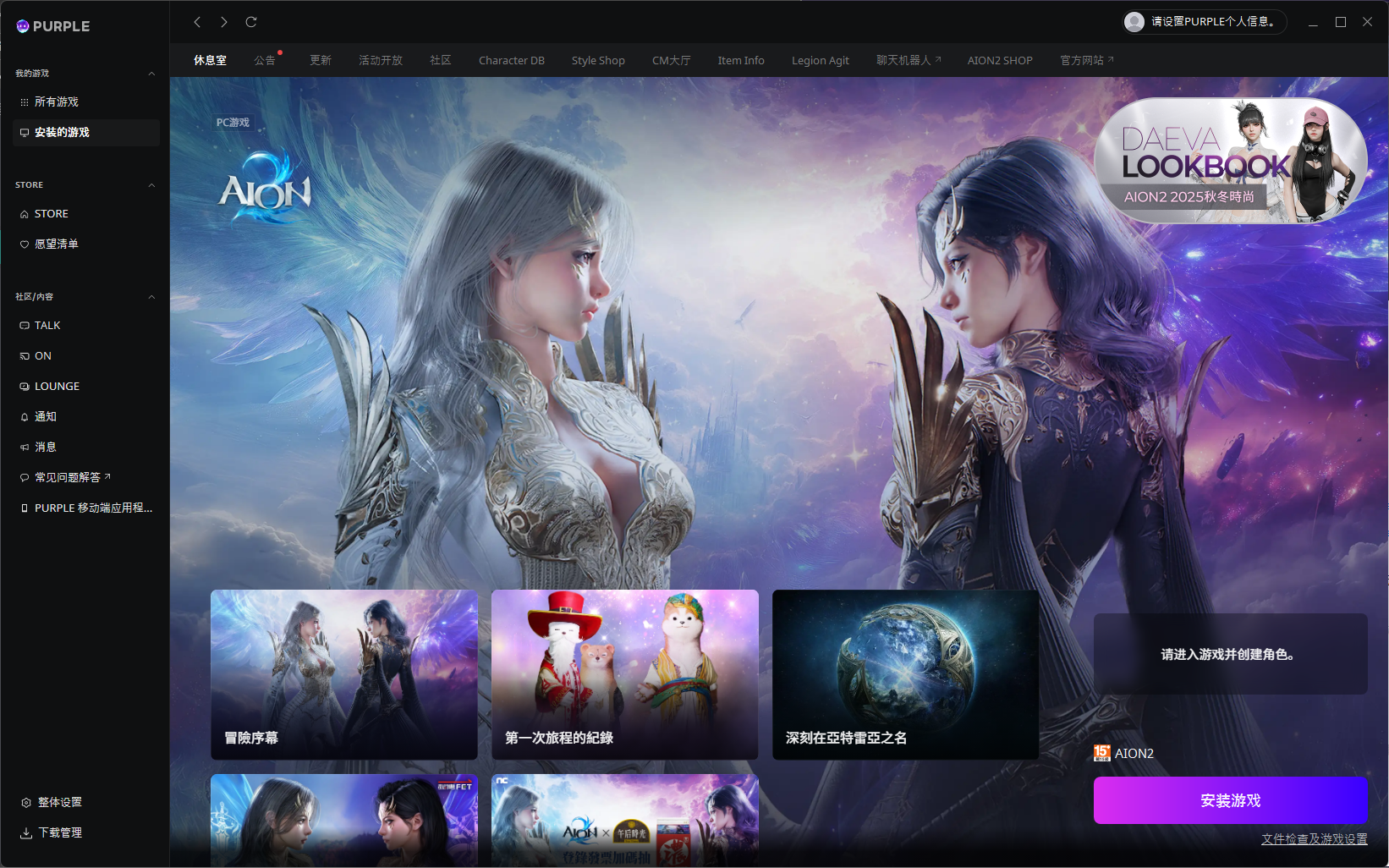Open the profile avatar icon

click(x=1134, y=22)
